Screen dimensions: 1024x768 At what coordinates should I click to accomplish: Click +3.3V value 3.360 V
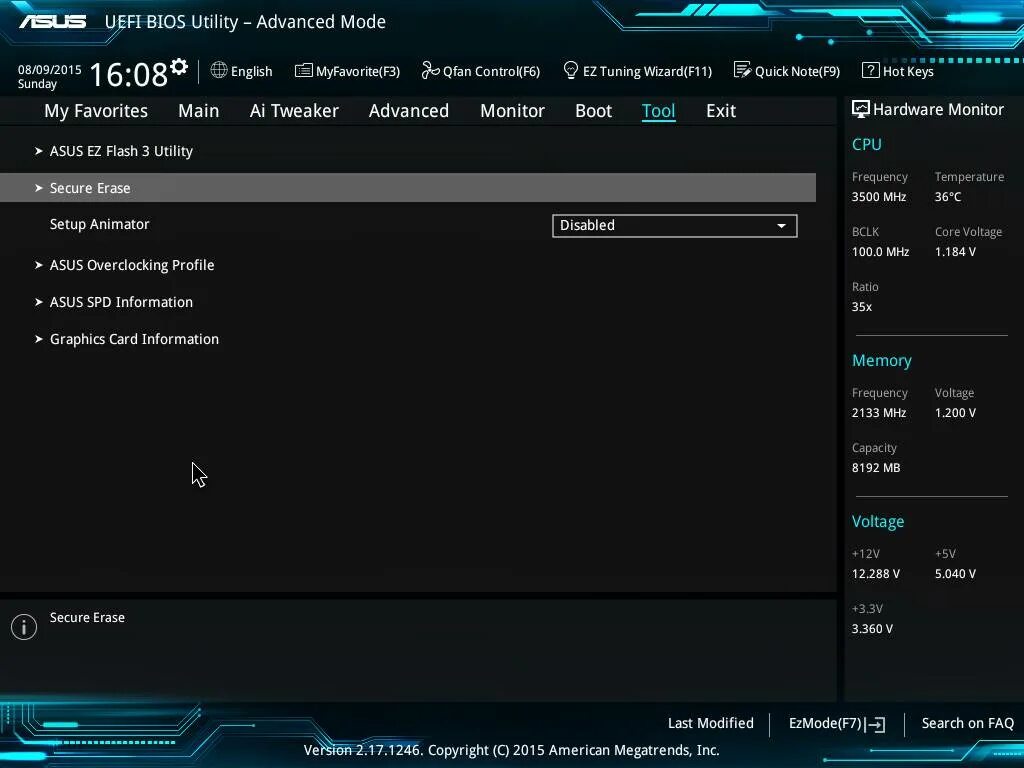(872, 629)
